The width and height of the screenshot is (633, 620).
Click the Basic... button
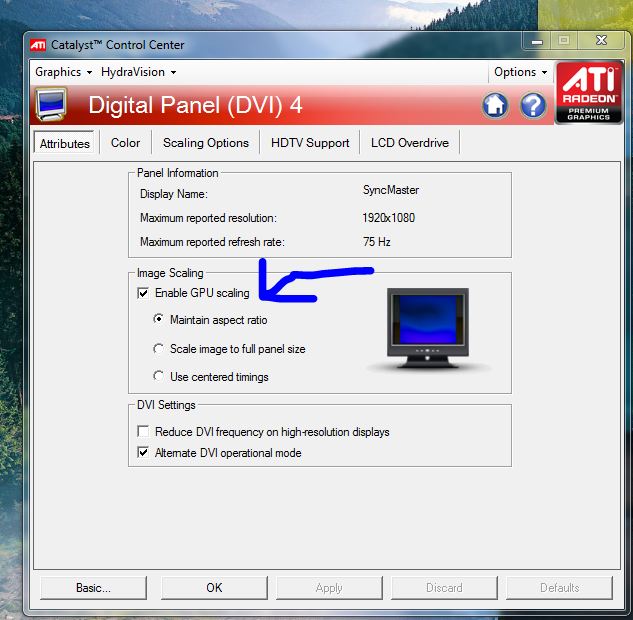pyautogui.click(x=93, y=588)
